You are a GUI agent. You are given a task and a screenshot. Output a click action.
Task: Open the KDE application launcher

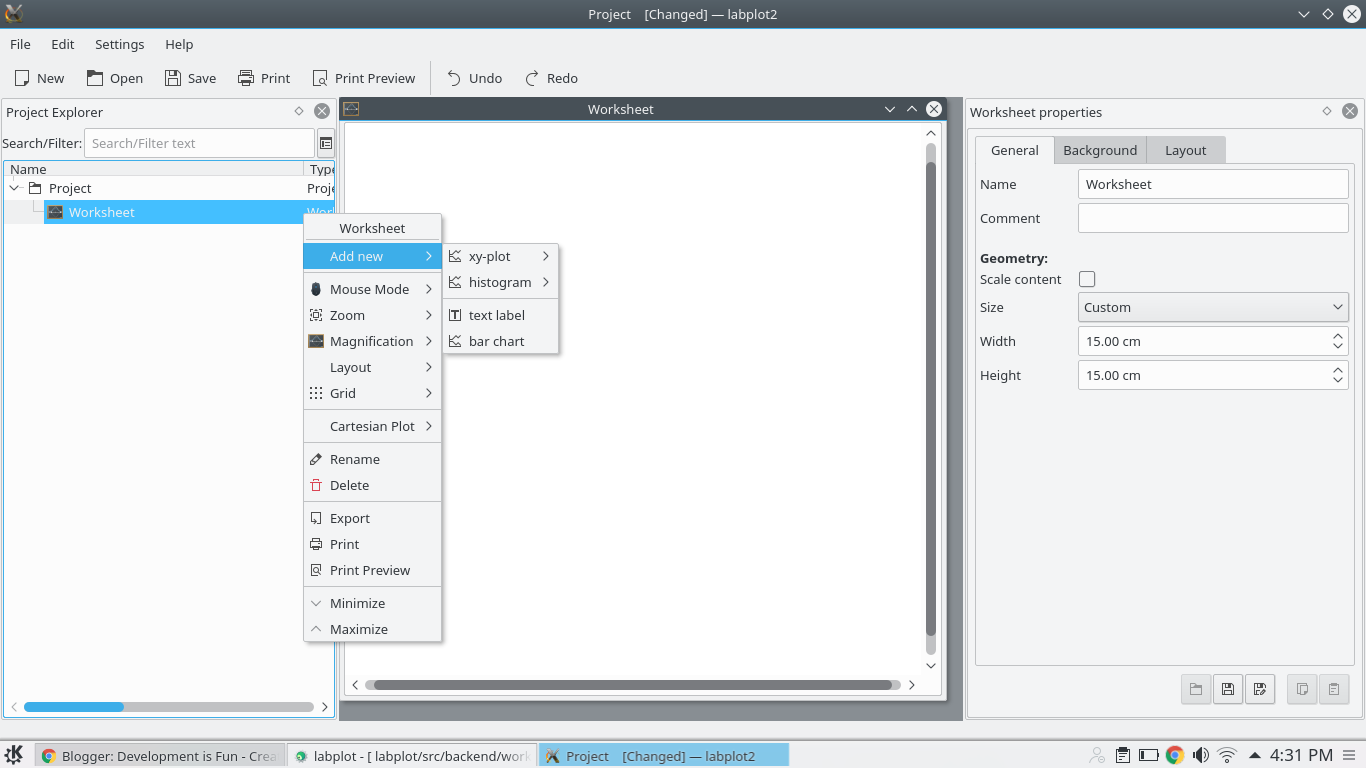pos(14,755)
